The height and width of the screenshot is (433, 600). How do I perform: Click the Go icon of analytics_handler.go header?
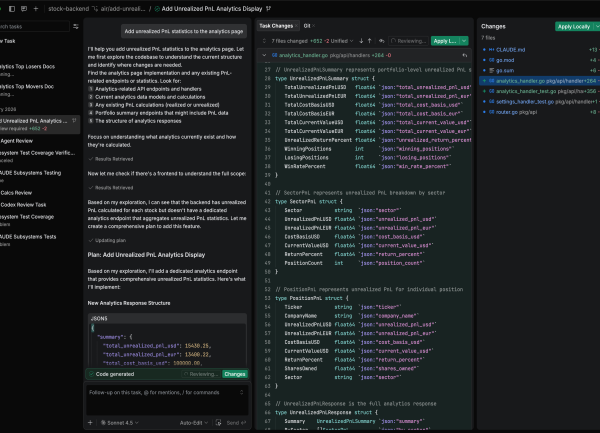click(x=274, y=55)
